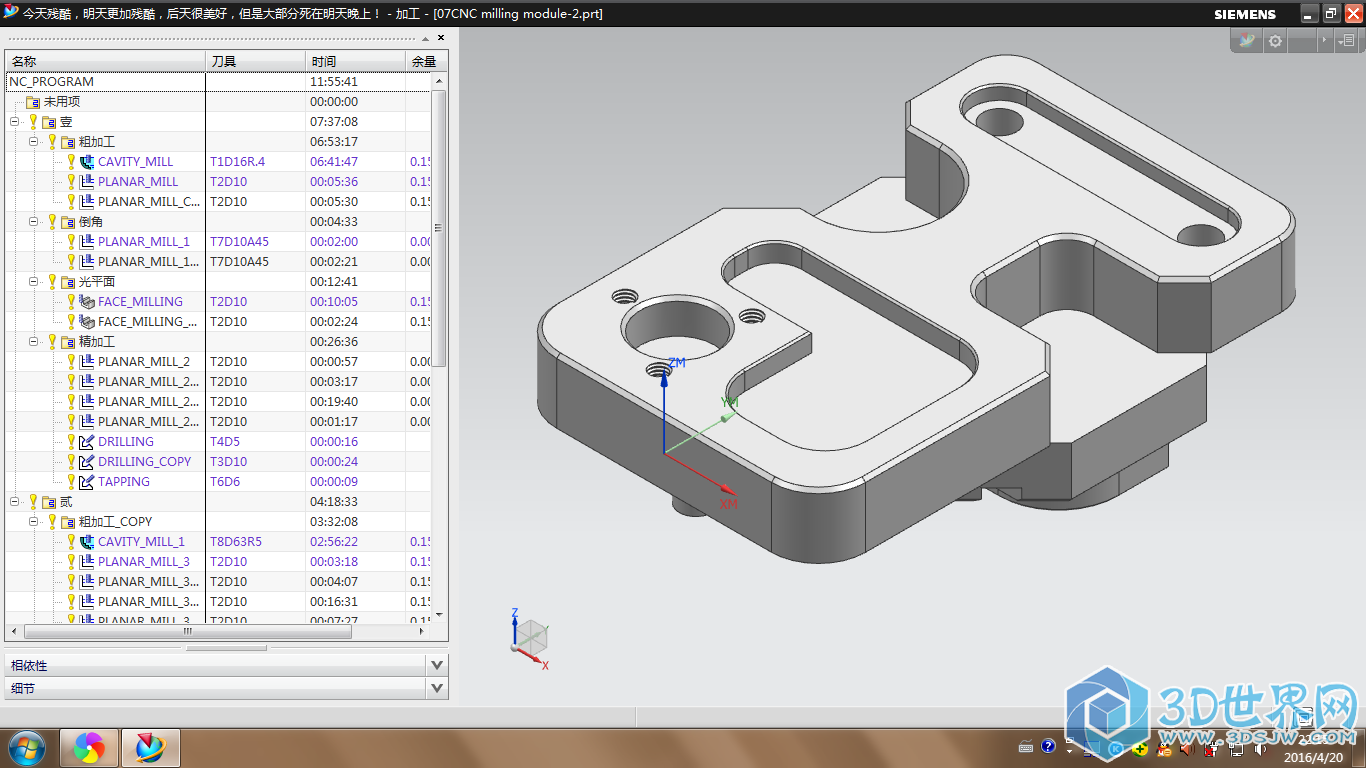
Task: Collapse the 光平面 group
Action: 33,281
